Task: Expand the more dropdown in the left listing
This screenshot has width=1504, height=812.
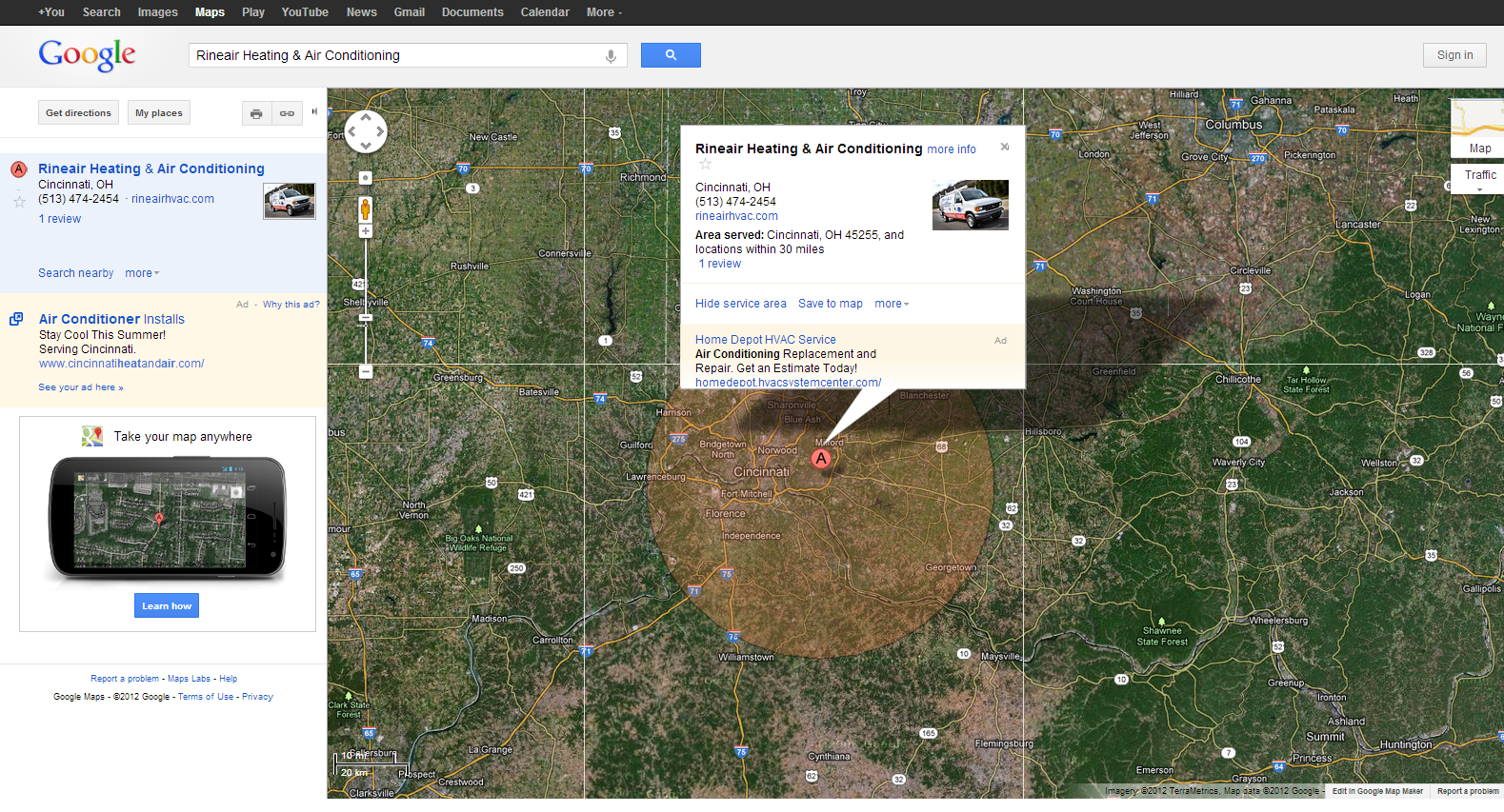Action: (142, 273)
